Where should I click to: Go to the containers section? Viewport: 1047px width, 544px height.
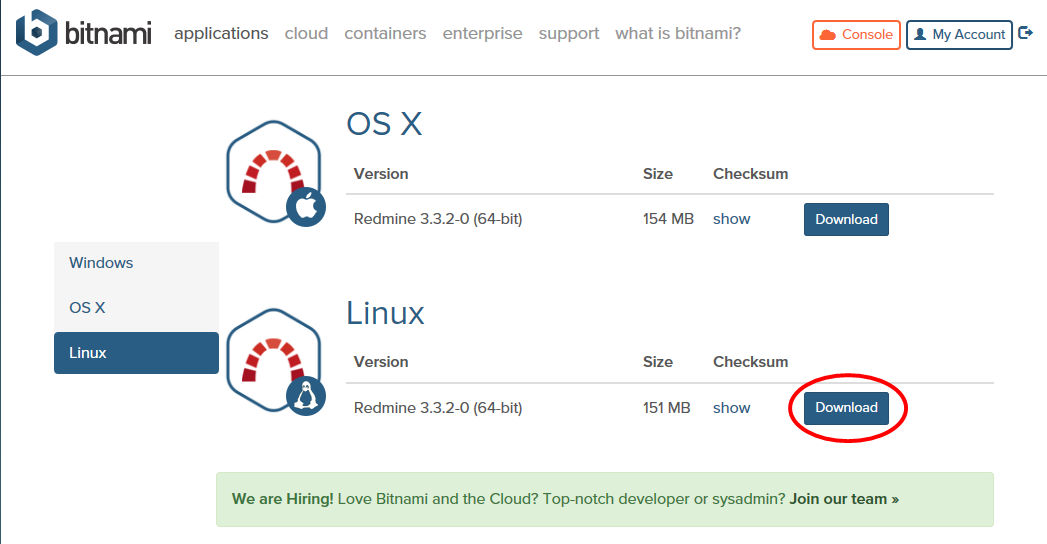[385, 33]
